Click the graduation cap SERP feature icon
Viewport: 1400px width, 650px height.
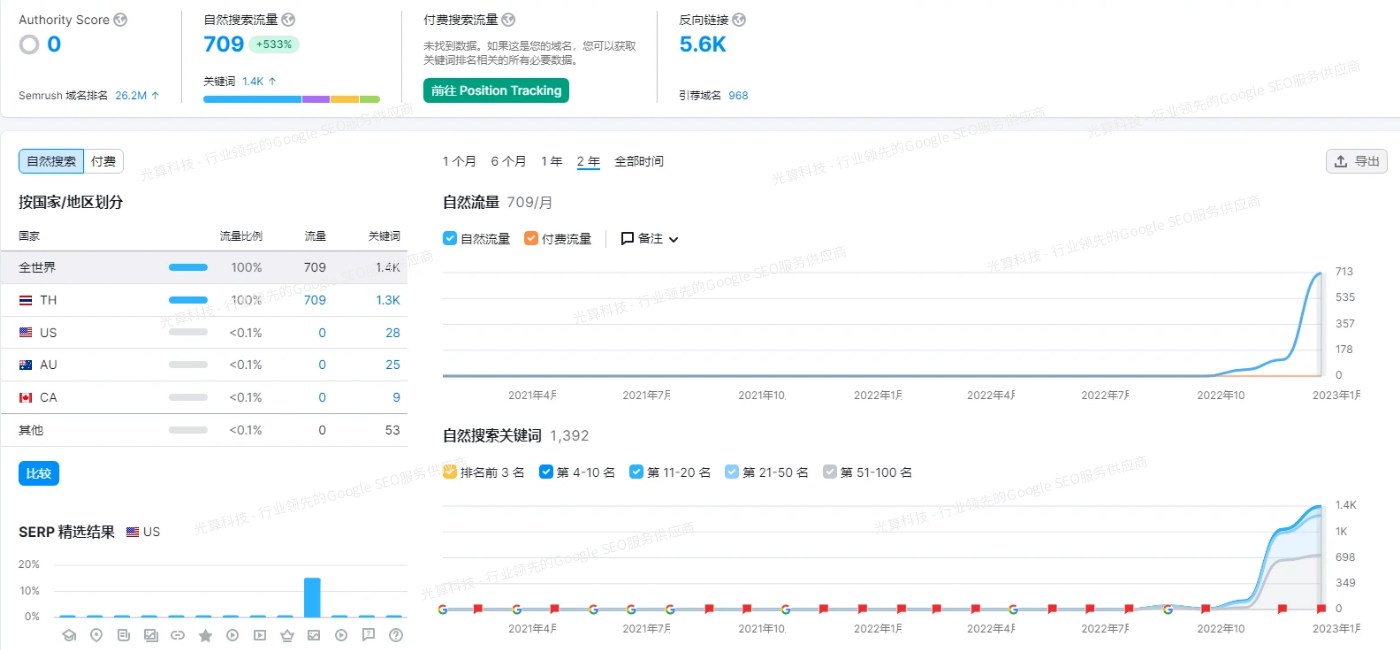point(69,635)
